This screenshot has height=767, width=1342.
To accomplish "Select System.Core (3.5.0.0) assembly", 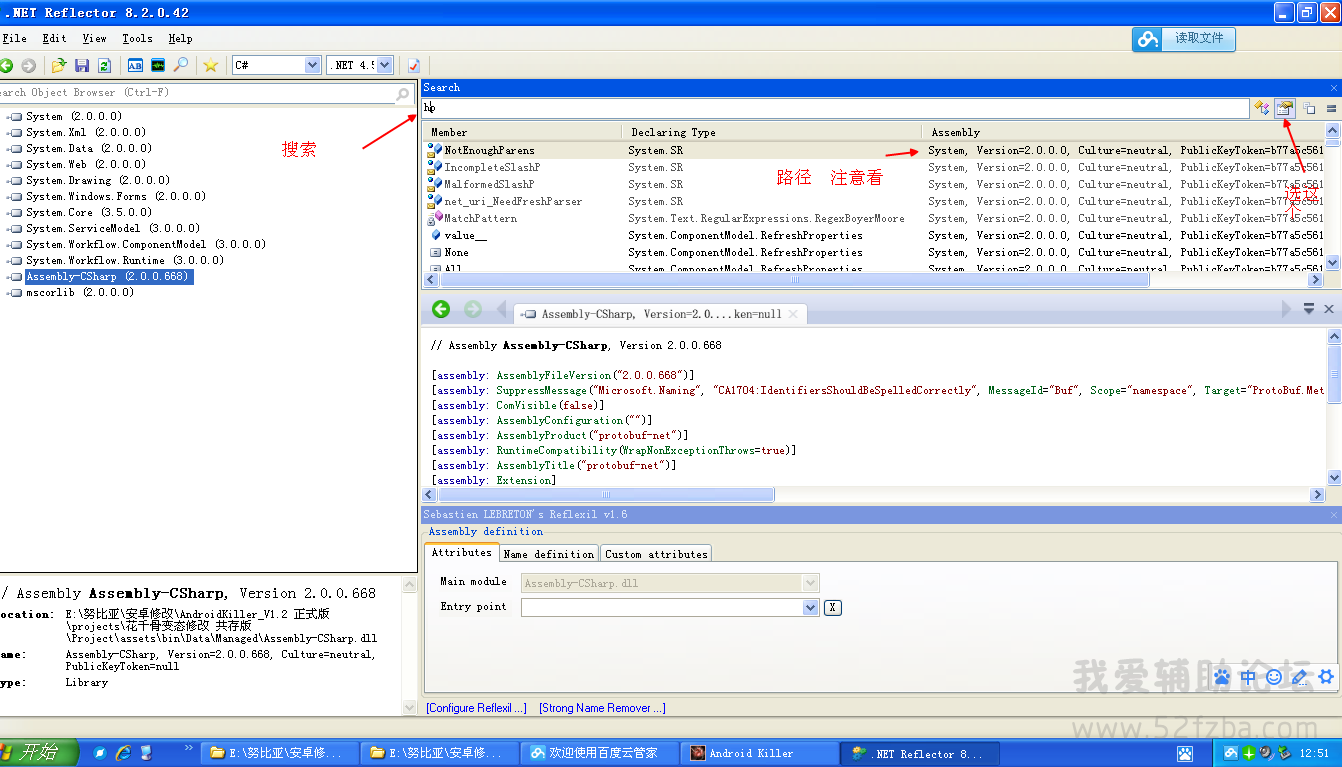I will 88,213.
